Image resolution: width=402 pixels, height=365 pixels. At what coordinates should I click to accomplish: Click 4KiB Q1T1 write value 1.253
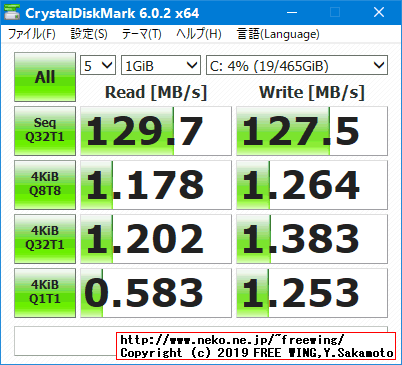(312, 293)
